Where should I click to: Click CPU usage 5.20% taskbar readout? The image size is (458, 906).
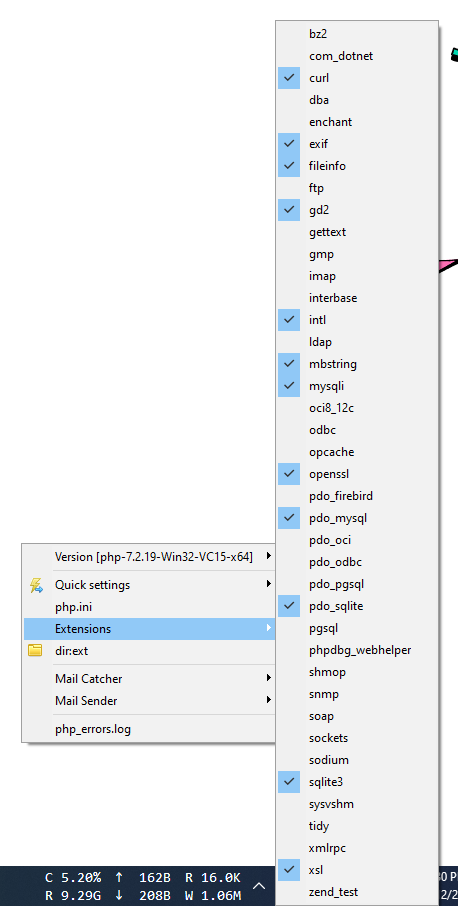73,878
